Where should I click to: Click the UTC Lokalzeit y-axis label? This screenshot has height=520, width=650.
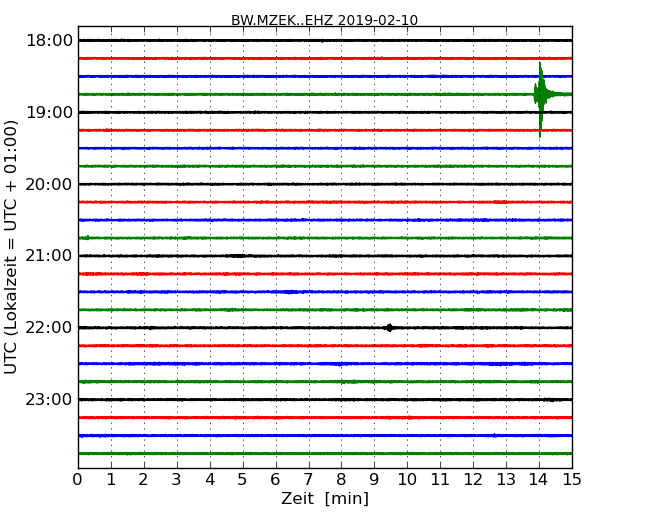(x=12, y=246)
